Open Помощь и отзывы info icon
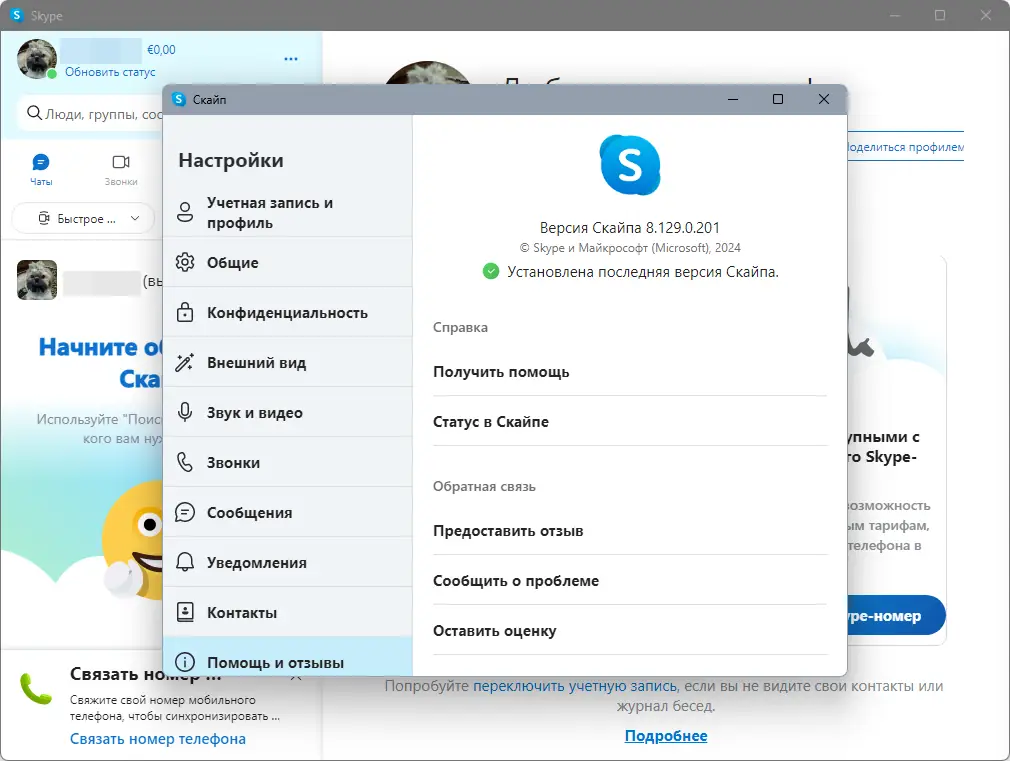The image size is (1010, 761). click(x=185, y=661)
